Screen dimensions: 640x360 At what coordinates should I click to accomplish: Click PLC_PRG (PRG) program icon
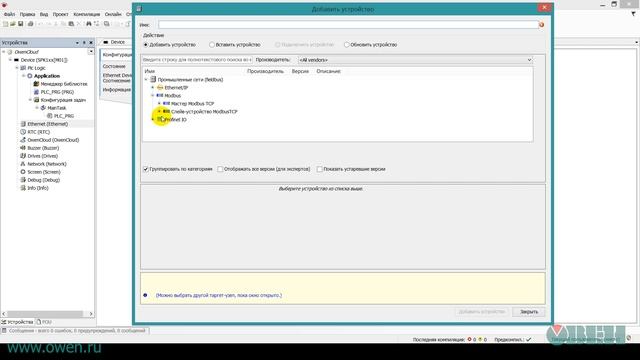[36, 92]
